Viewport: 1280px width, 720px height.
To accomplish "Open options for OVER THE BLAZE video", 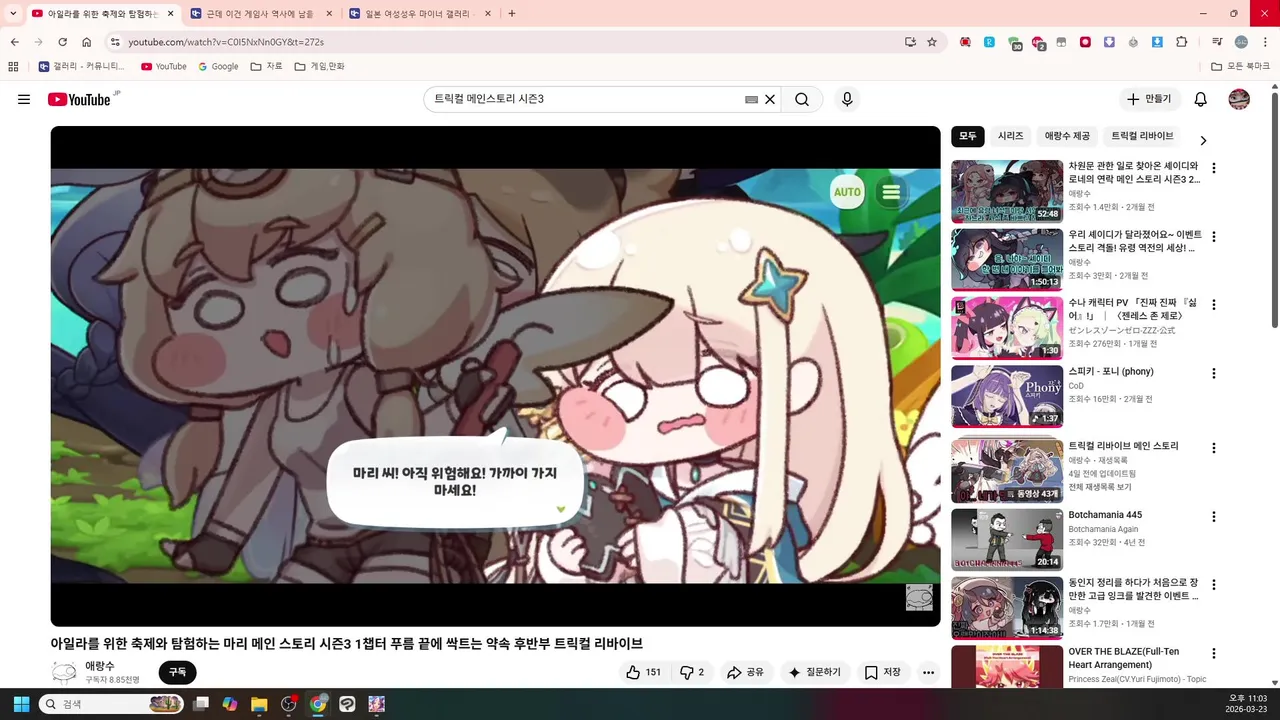I will 1214,654.
